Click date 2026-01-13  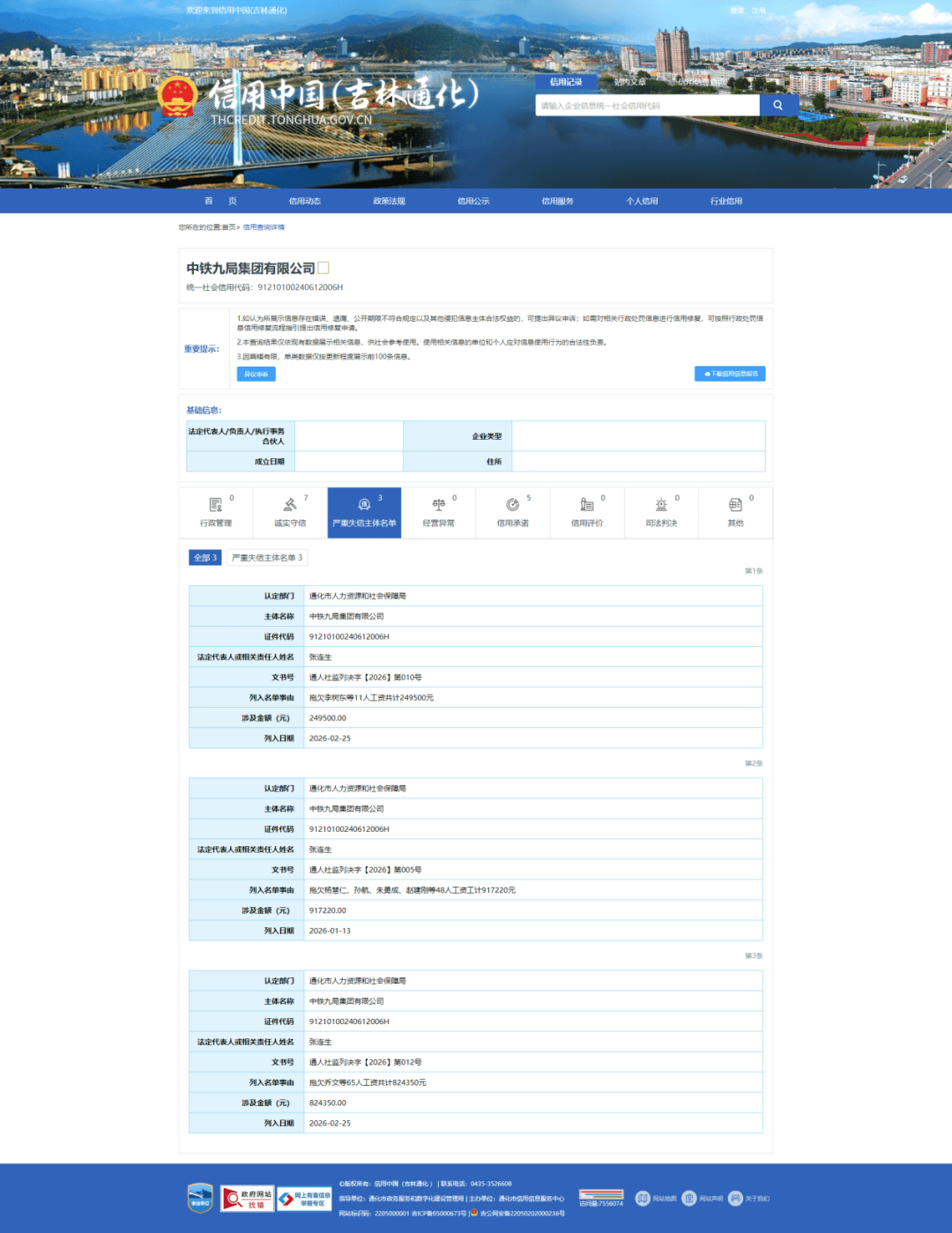pyautogui.click(x=330, y=931)
